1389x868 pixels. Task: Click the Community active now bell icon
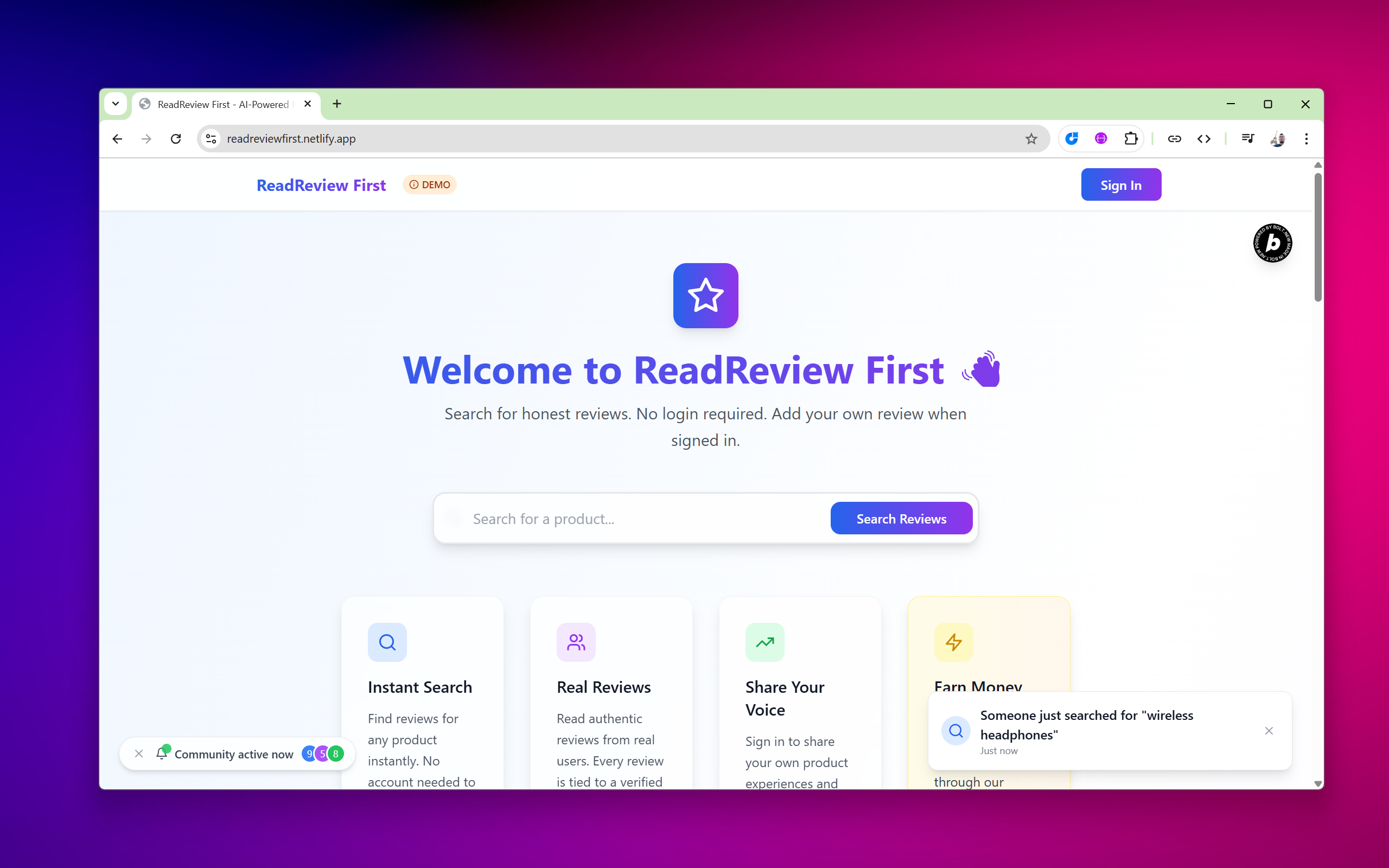pos(162,753)
